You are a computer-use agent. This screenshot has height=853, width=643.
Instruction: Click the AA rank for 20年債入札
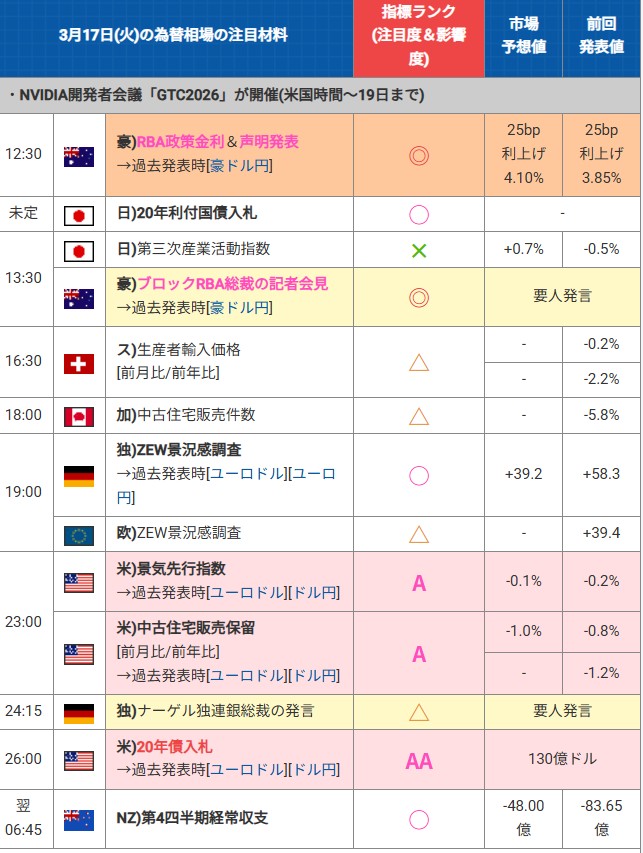pyautogui.click(x=419, y=760)
